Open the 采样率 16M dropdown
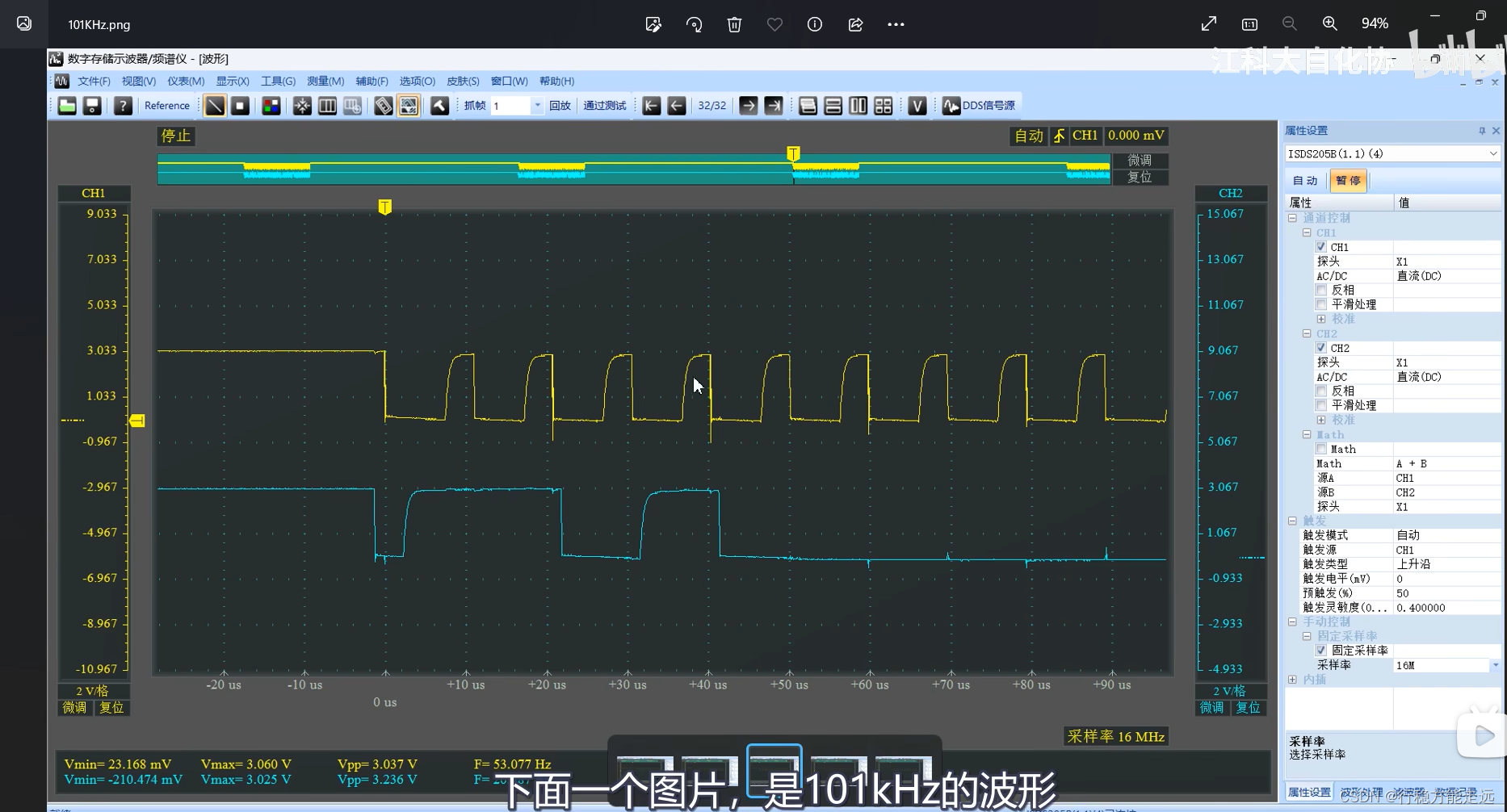The image size is (1507, 812). pyautogui.click(x=1495, y=665)
